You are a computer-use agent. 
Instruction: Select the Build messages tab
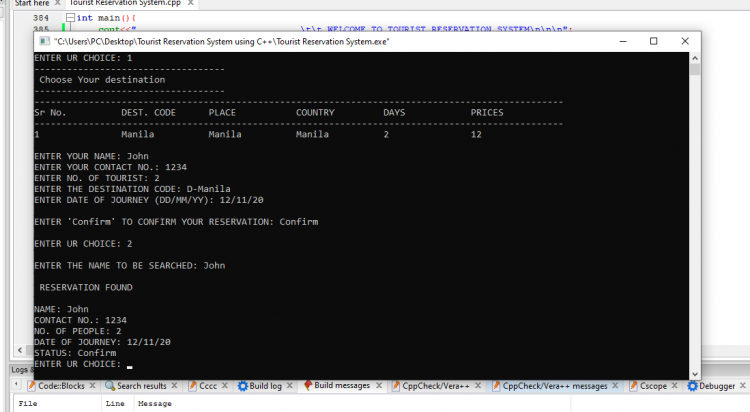point(342,385)
